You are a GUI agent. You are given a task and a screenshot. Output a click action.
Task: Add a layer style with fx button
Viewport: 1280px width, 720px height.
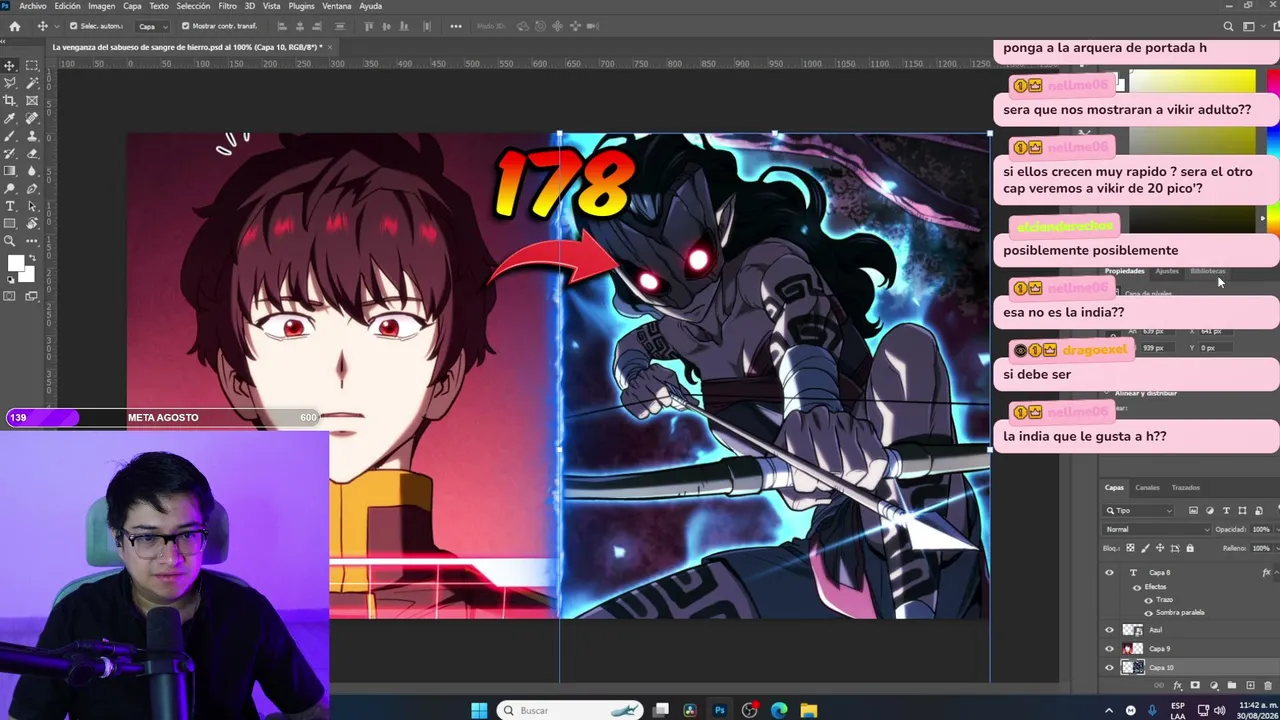tap(1177, 686)
